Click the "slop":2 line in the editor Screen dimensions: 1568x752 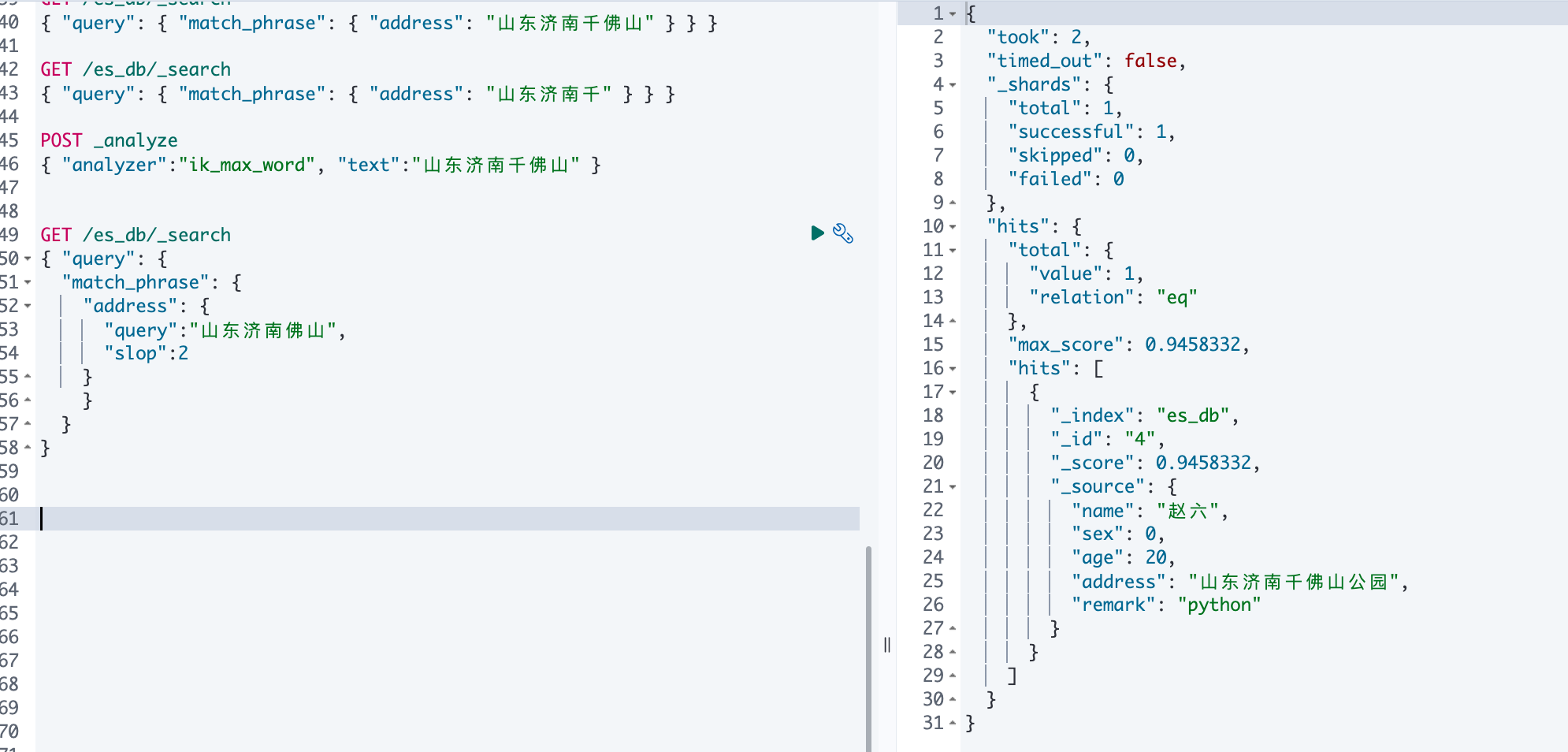click(147, 353)
